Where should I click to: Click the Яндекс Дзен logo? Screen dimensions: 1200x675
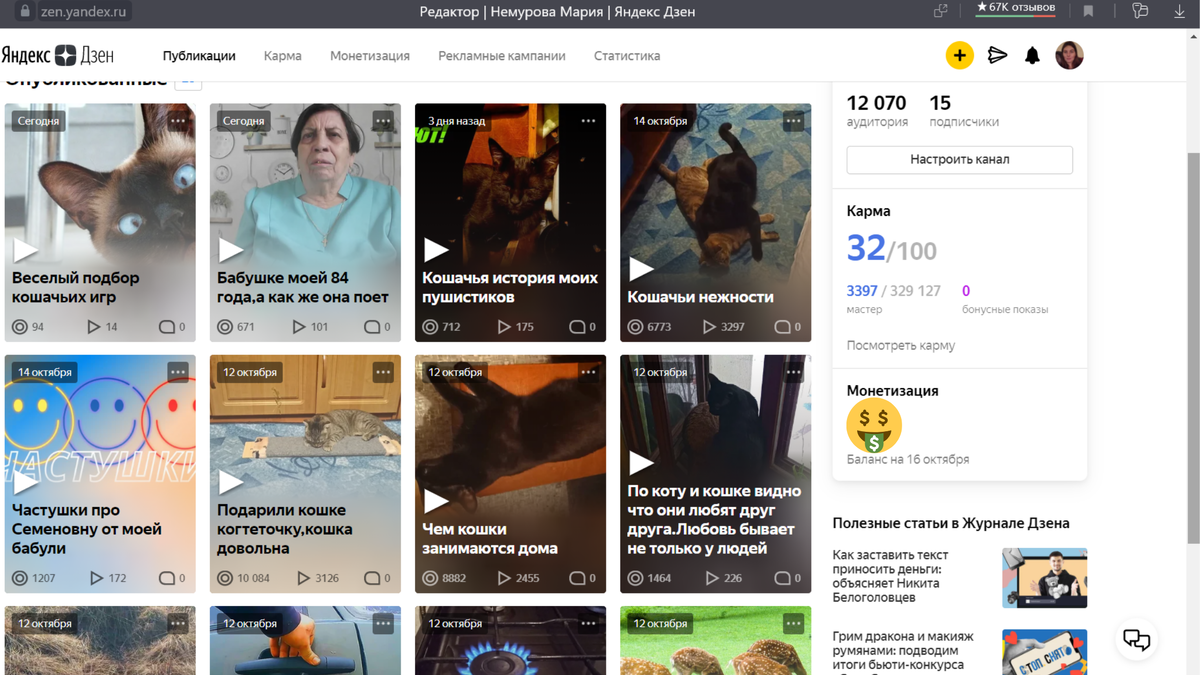57,55
